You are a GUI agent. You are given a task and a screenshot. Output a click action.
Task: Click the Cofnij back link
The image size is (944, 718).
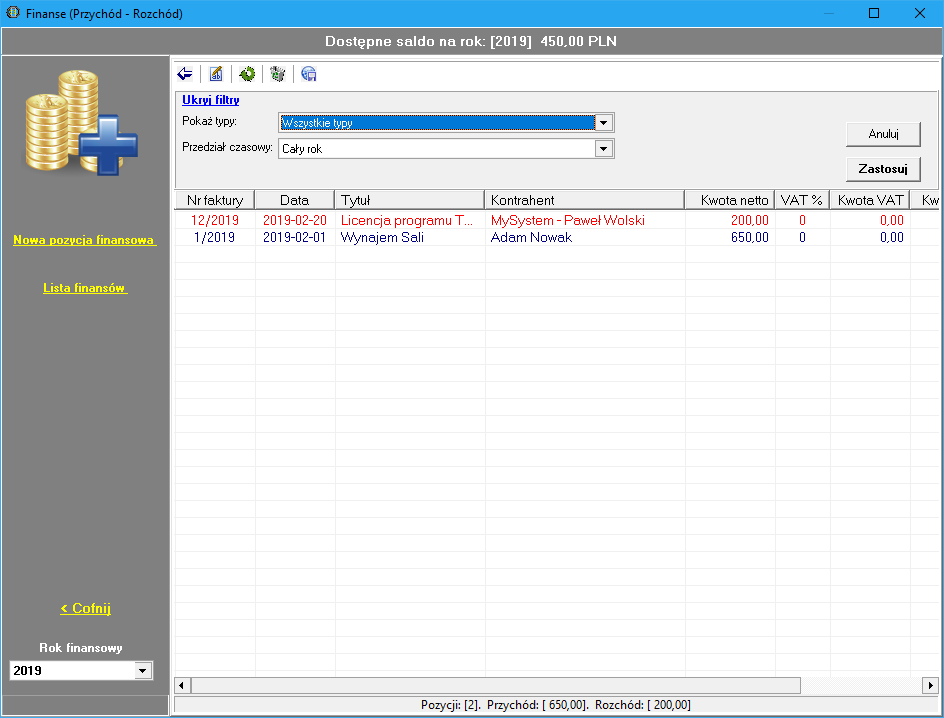pos(85,608)
